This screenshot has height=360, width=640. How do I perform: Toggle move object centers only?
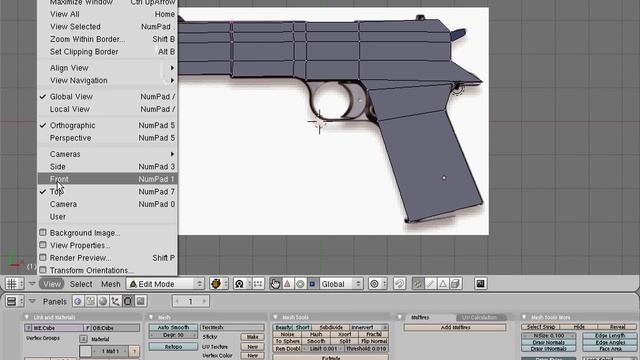click(x=258, y=284)
